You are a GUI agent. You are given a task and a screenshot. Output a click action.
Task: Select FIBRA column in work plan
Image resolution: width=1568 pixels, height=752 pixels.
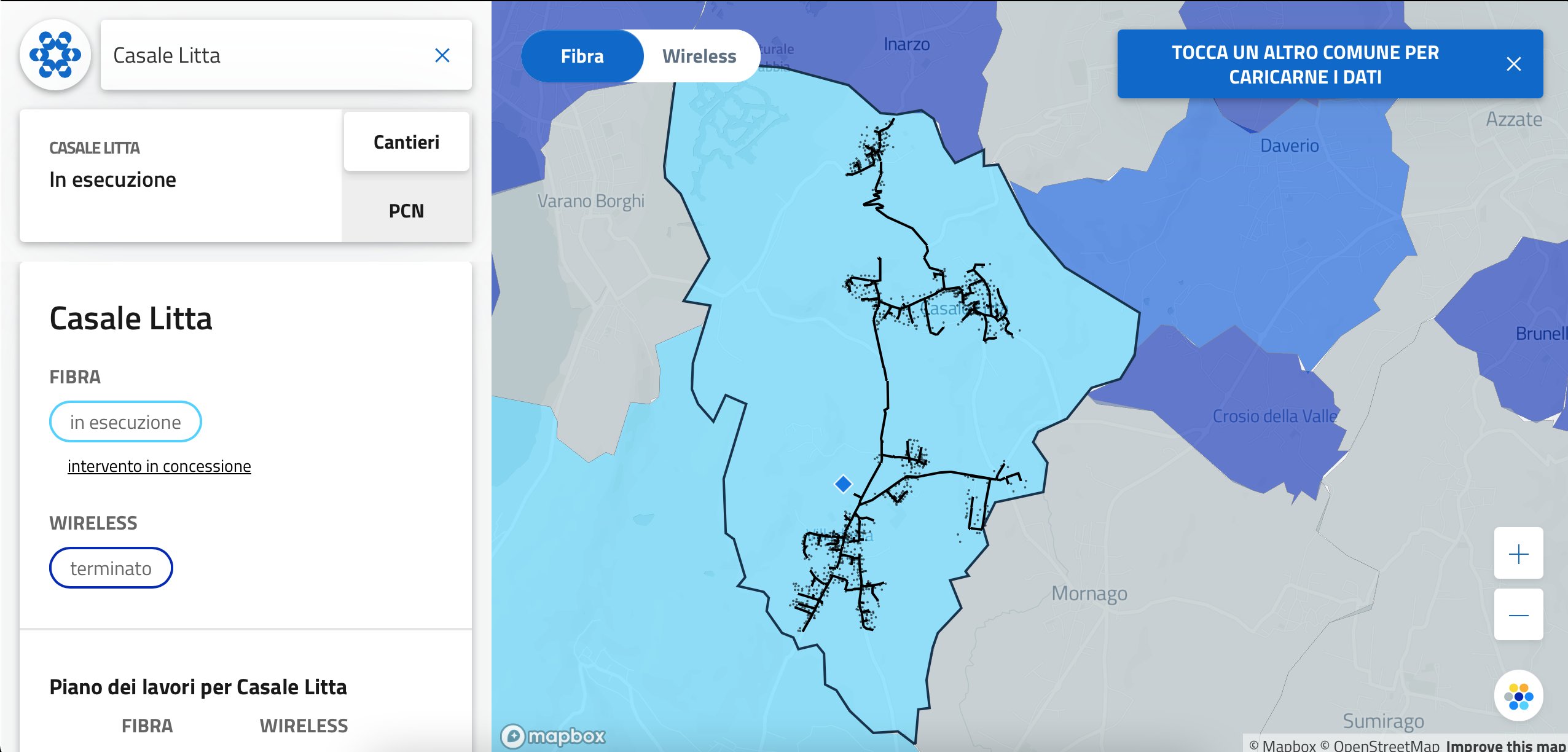(x=147, y=726)
